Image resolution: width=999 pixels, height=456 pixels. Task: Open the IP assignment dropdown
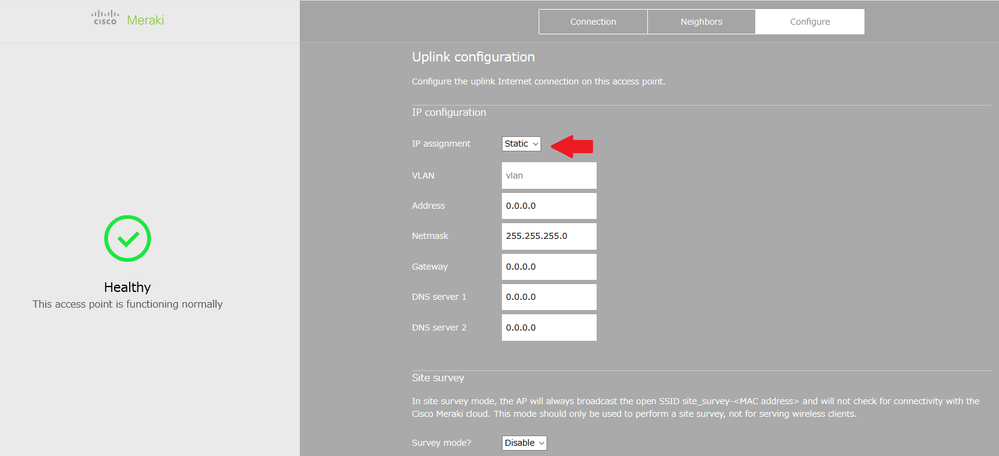(521, 144)
